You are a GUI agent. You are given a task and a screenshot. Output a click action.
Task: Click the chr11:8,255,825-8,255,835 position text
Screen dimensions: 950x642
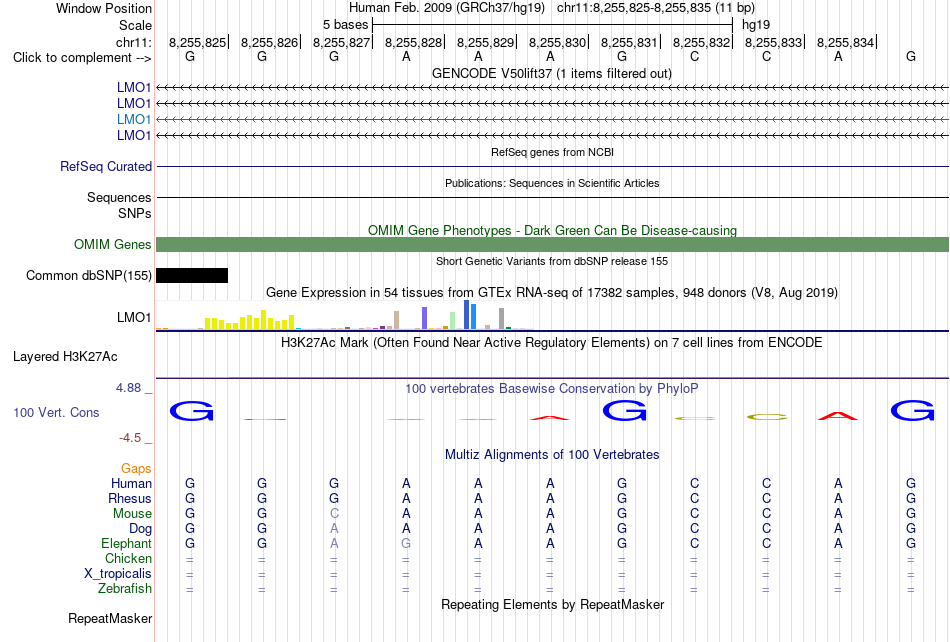(656, 8)
